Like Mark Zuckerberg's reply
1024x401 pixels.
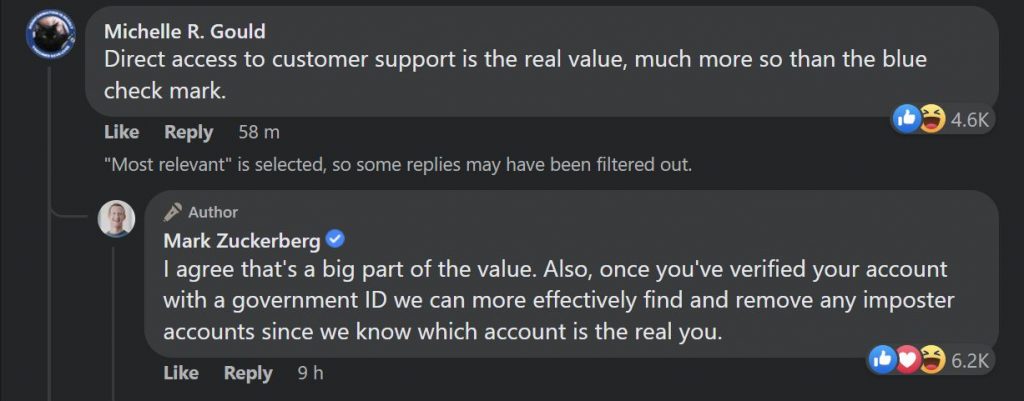point(181,373)
